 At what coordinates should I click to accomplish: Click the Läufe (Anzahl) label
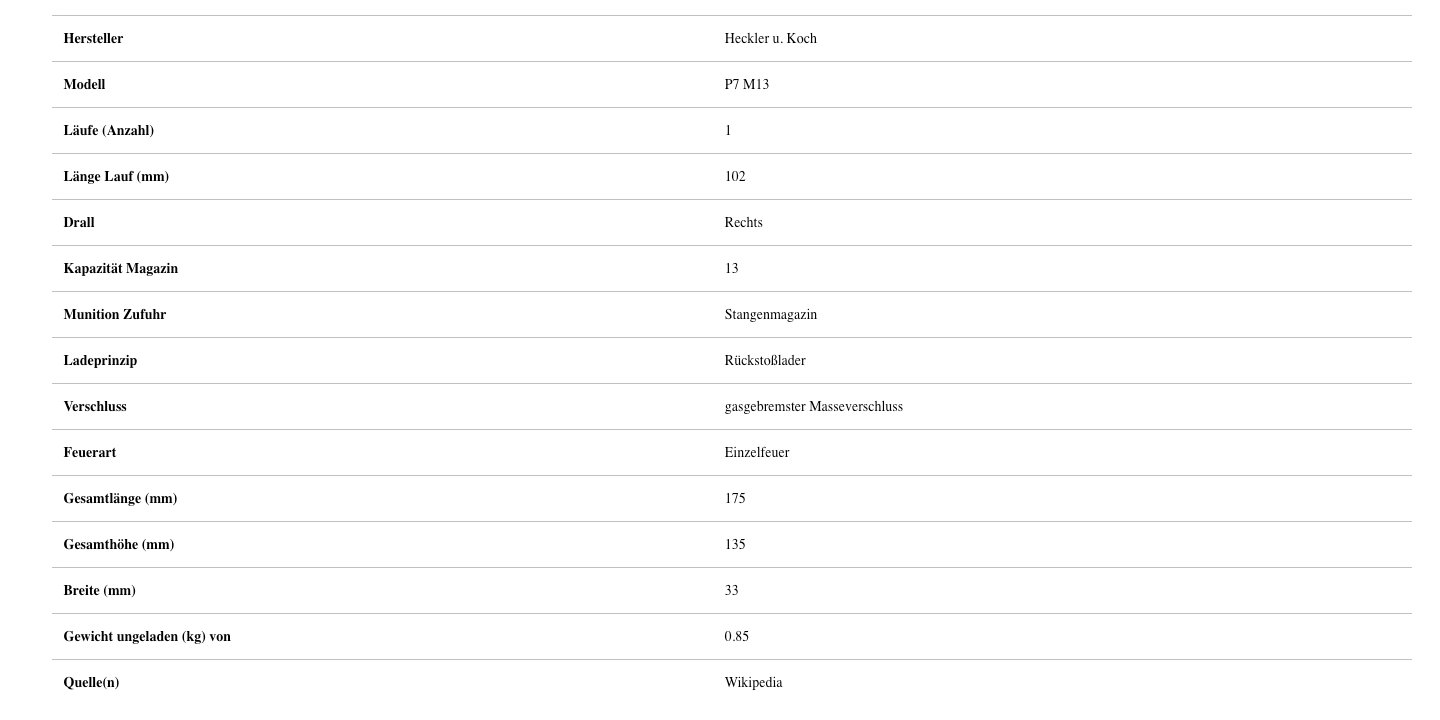click(108, 131)
